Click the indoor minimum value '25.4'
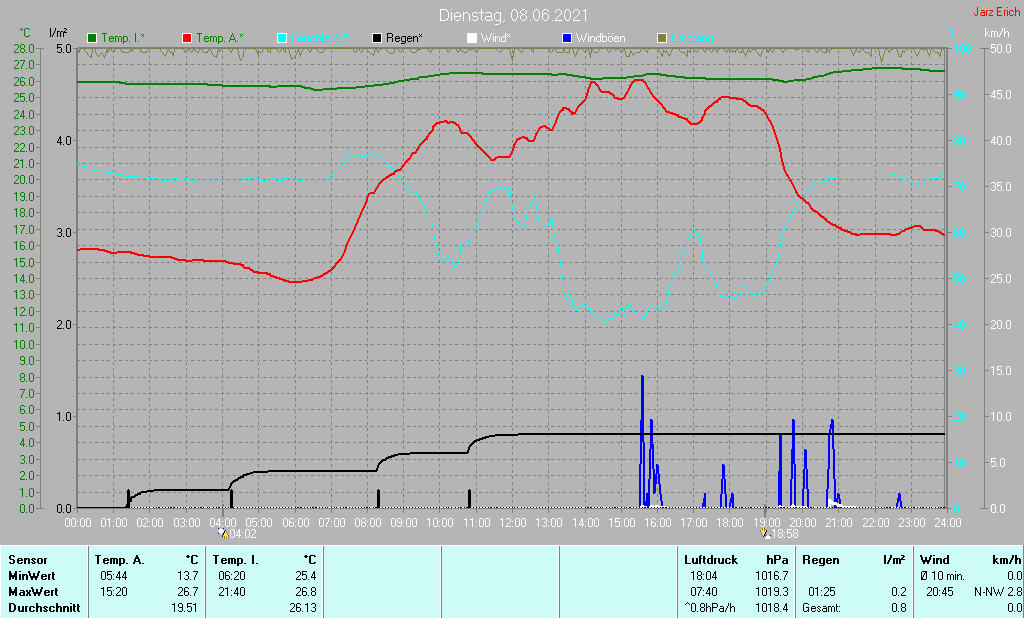Screen dimensions: 1024x618 pyautogui.click(x=306, y=576)
